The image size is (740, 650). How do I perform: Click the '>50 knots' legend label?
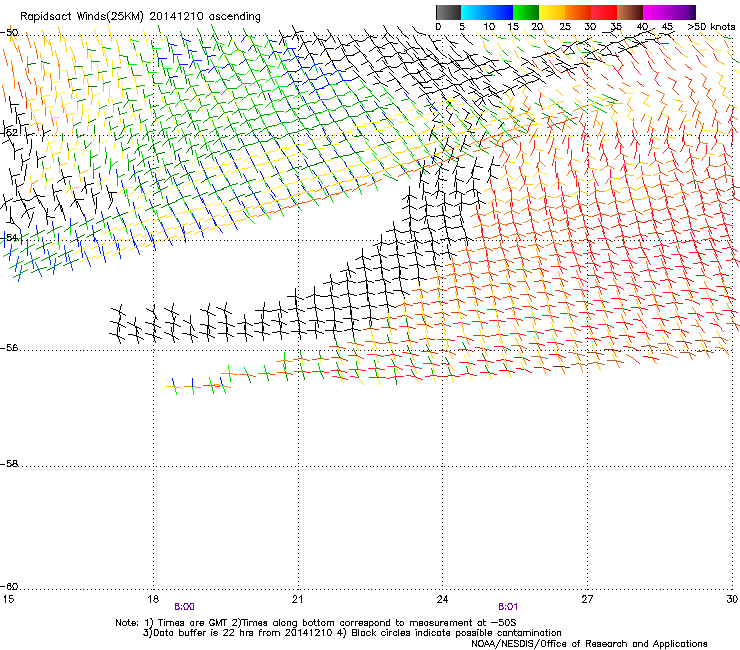click(711, 27)
